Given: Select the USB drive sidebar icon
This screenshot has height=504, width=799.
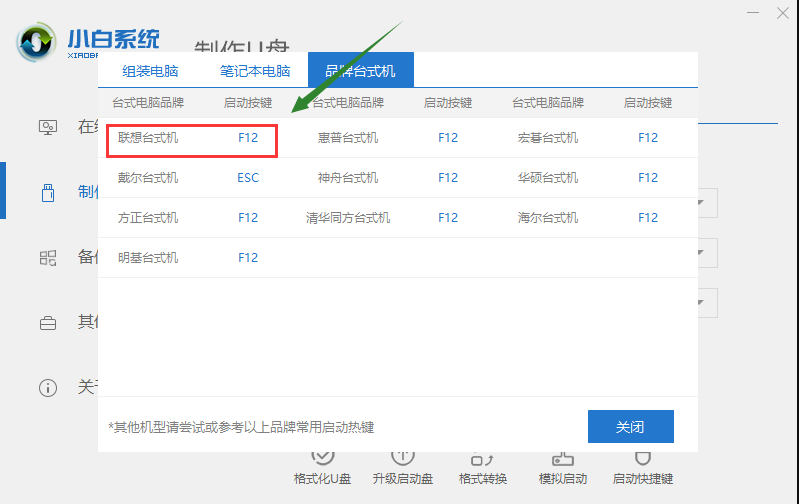Looking at the screenshot, I should coord(48,192).
